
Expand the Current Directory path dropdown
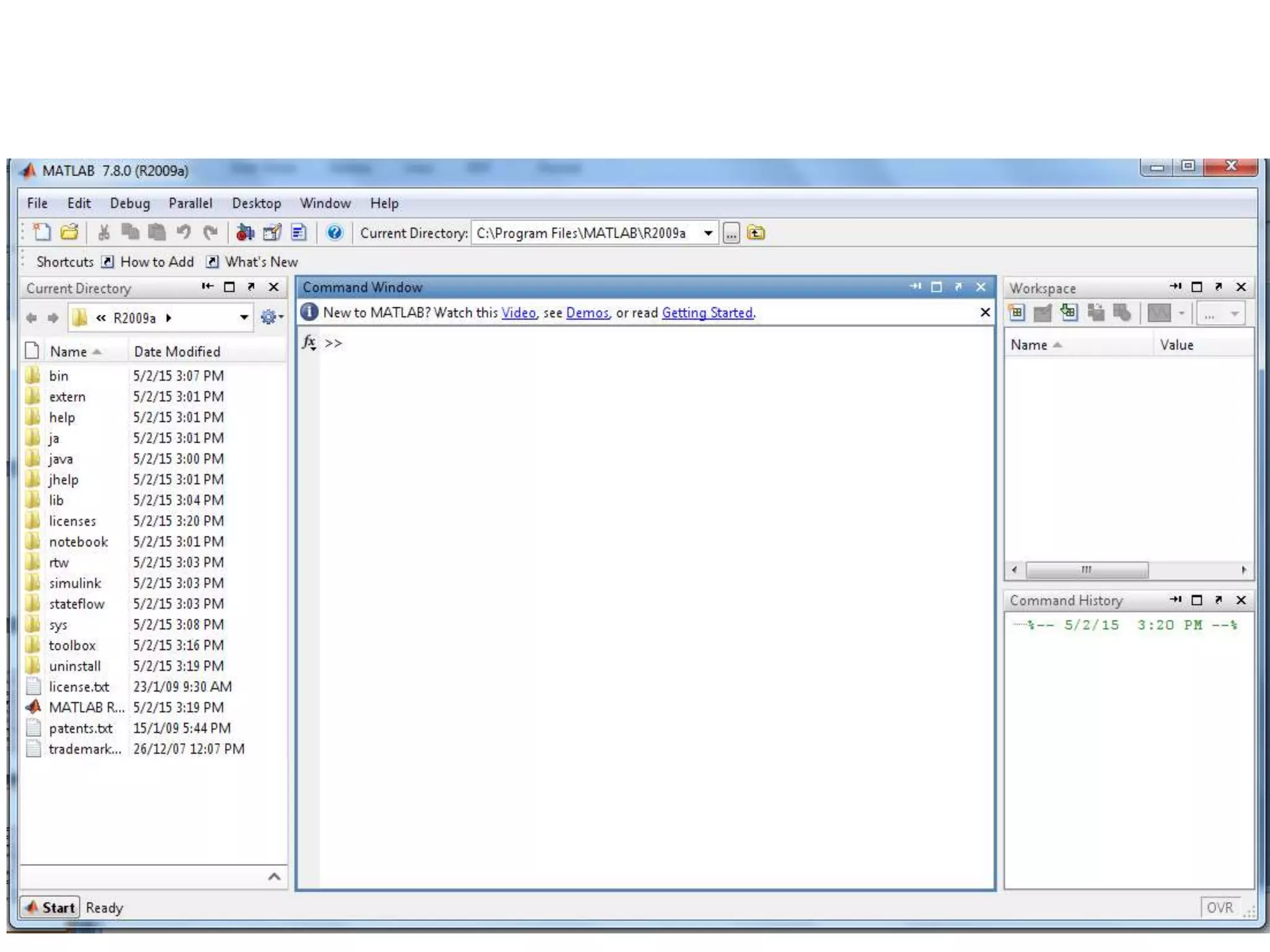pos(708,233)
